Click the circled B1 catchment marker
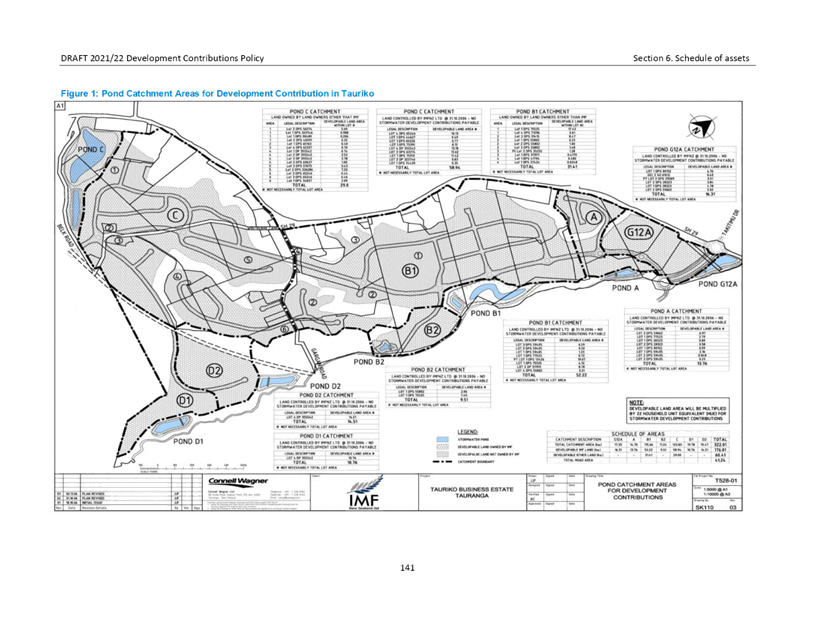Viewport: 816px width, 626px height. tap(411, 271)
